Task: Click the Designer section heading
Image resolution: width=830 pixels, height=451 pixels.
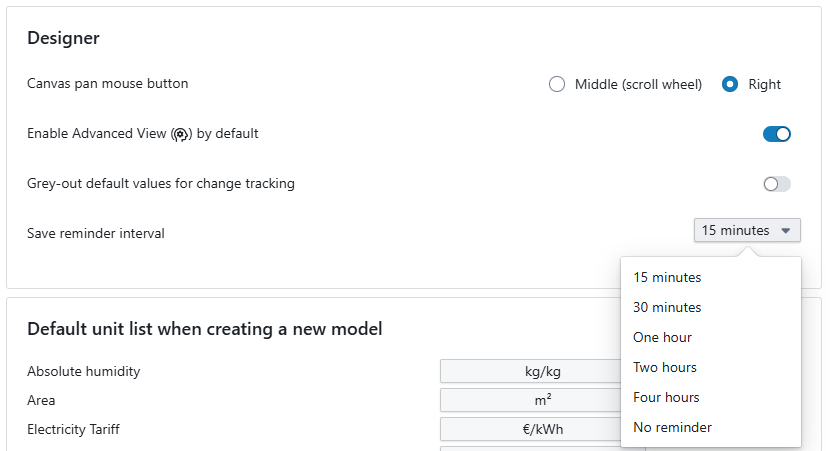Action: point(63,39)
